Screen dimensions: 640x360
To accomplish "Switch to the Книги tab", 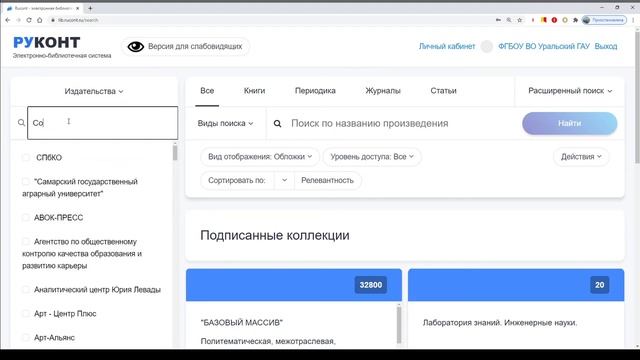I will click(x=254, y=91).
